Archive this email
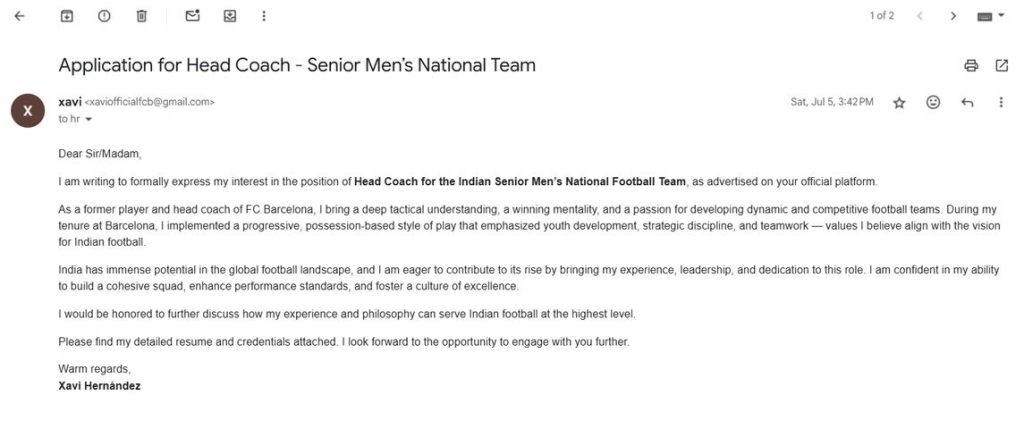Screen dimensions: 1024x429 tap(67, 16)
